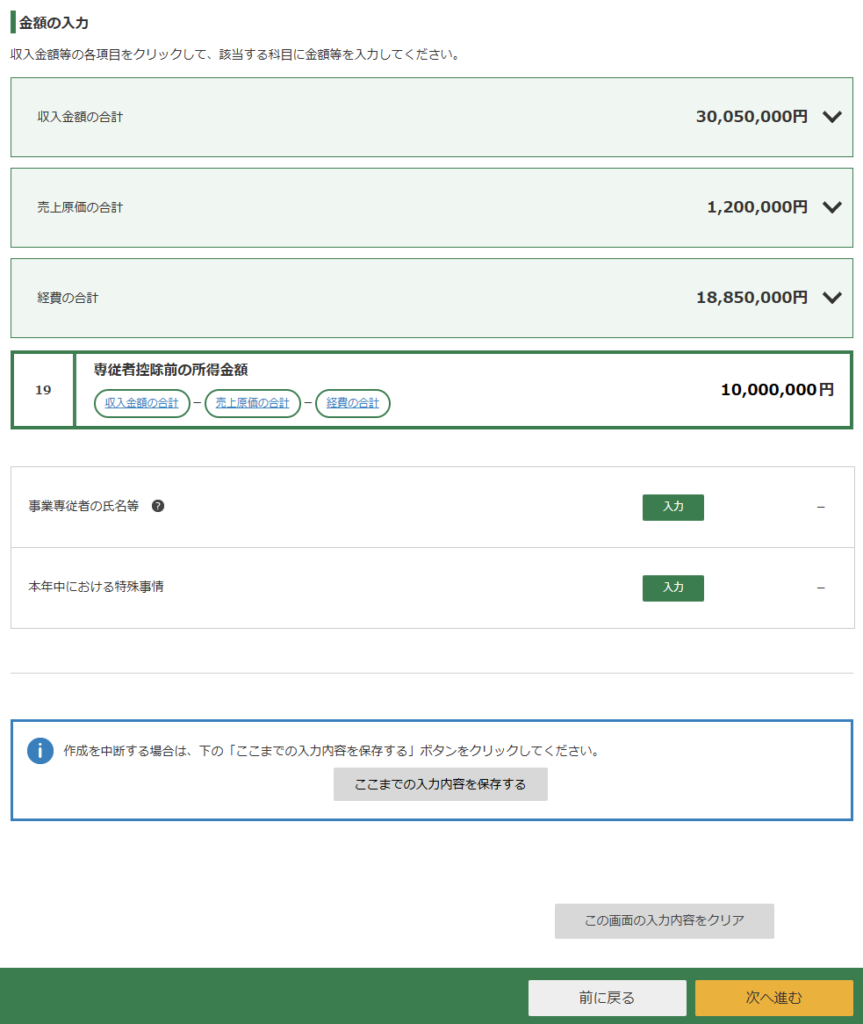The image size is (863, 1024).
Task: Click the blue info icon in notice box
Action: tap(40, 751)
